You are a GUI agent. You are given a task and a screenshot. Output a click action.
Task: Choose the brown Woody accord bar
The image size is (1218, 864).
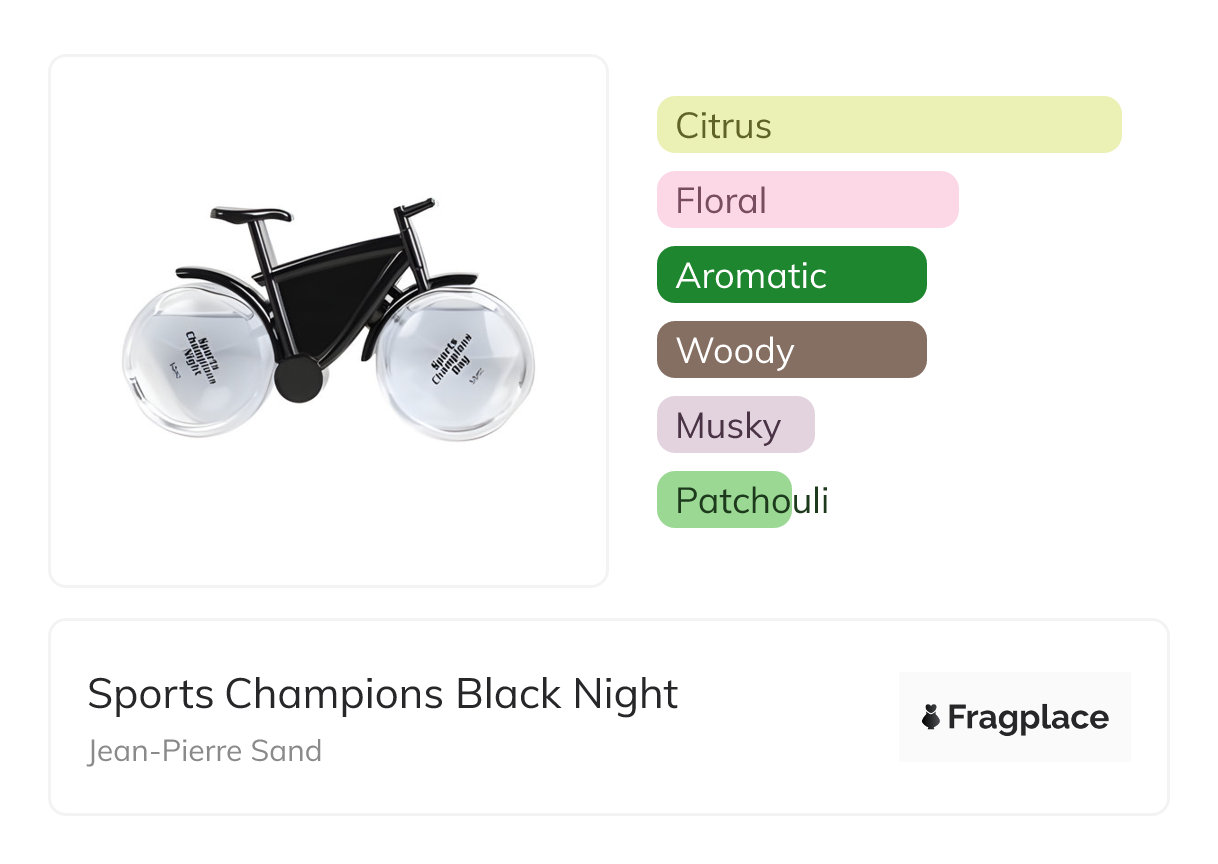tap(791, 350)
